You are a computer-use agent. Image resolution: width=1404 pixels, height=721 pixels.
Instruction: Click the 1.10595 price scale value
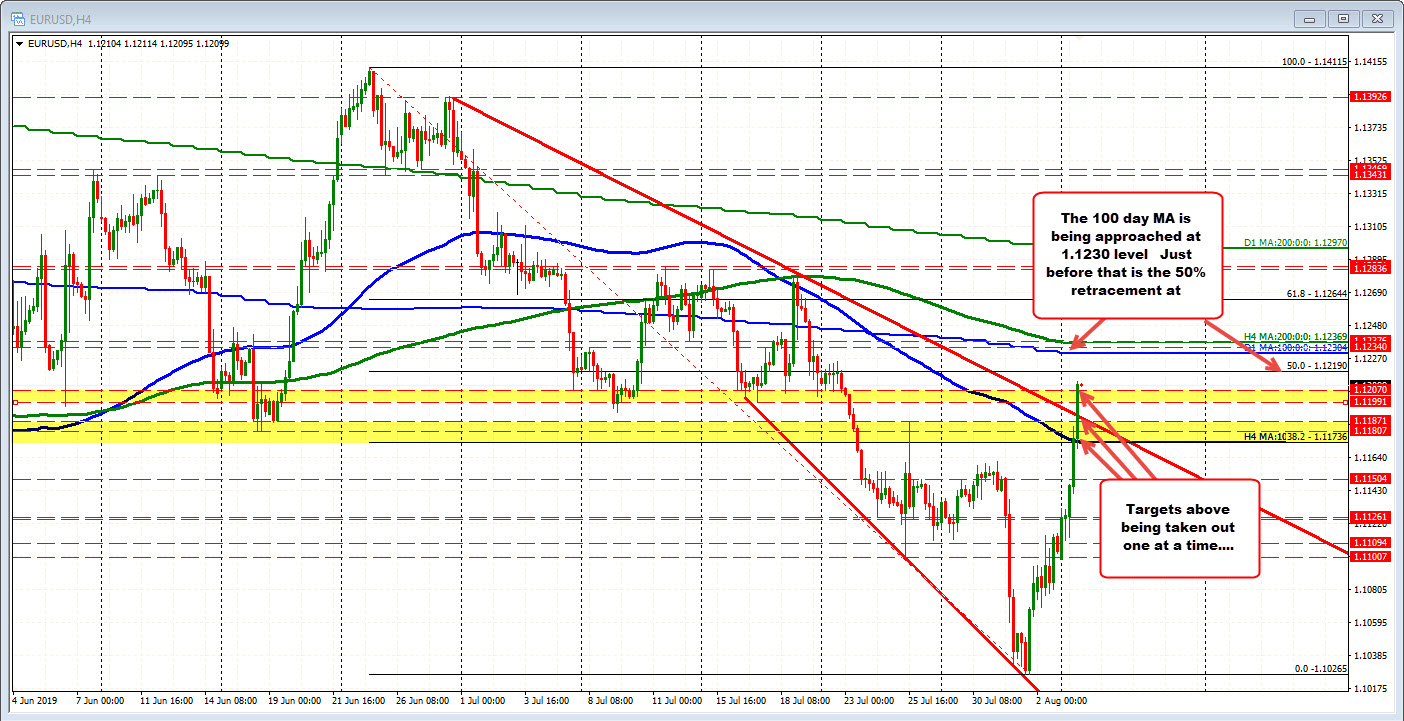(x=1369, y=622)
